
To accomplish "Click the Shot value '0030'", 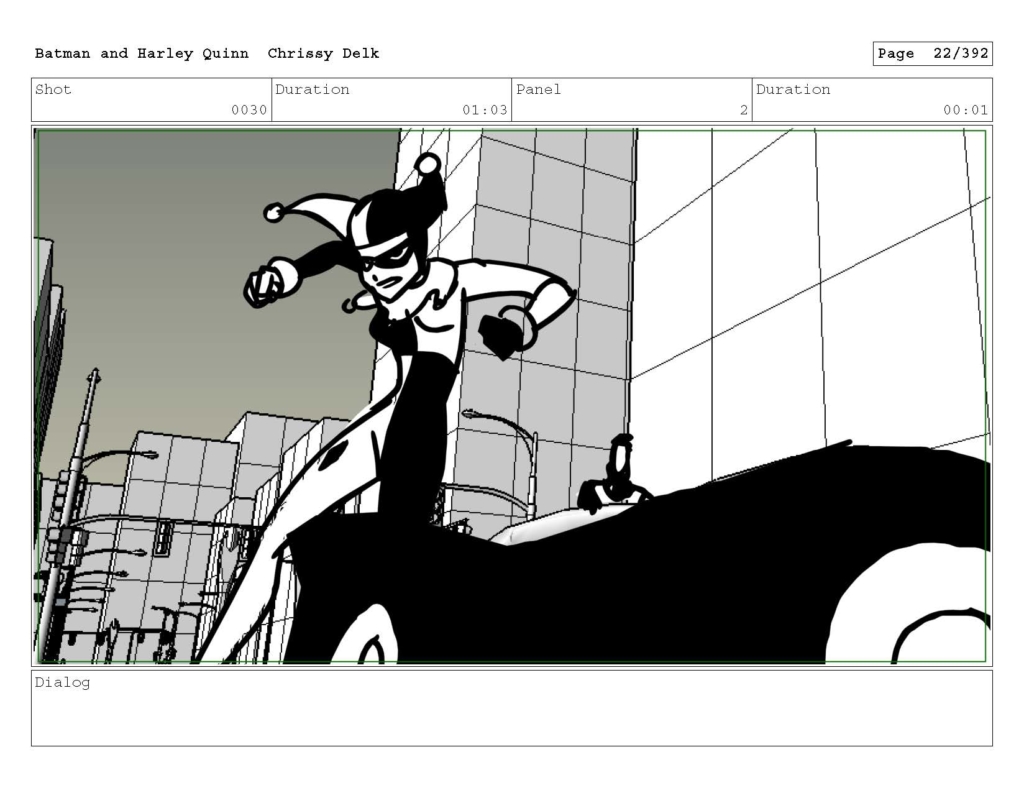I will click(x=249, y=110).
